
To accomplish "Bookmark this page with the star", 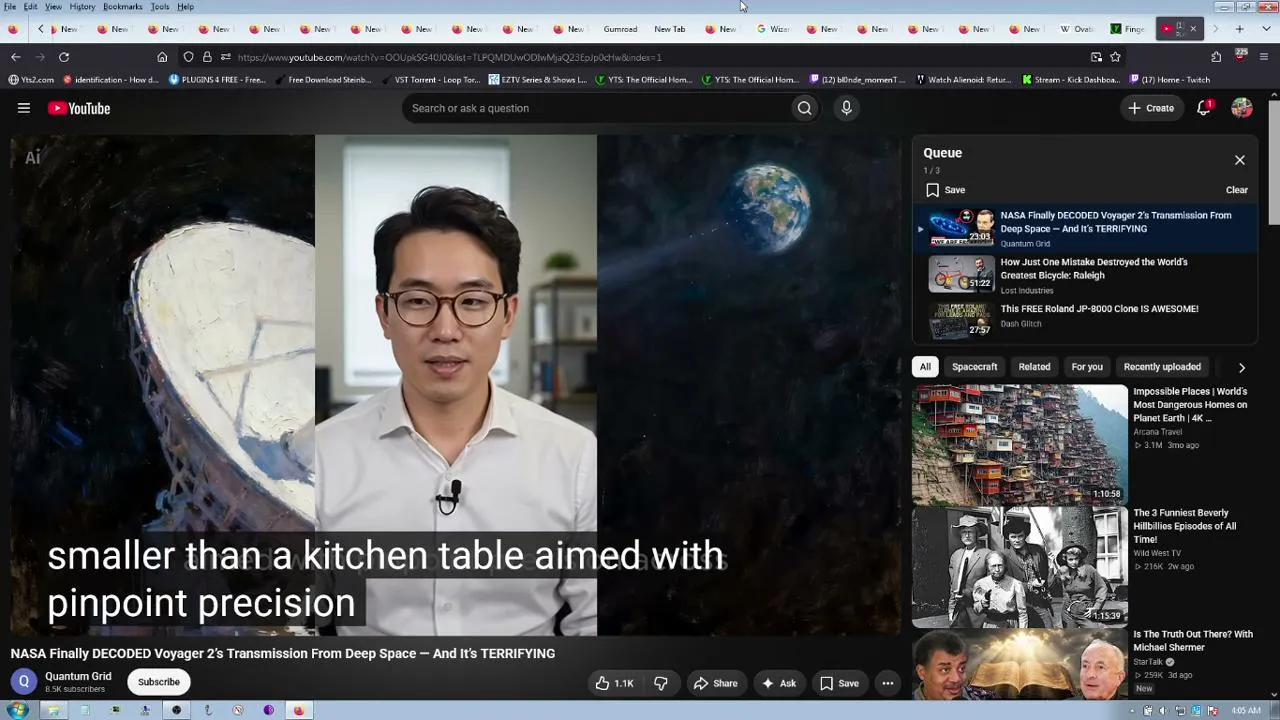I will pyautogui.click(x=1115, y=57).
